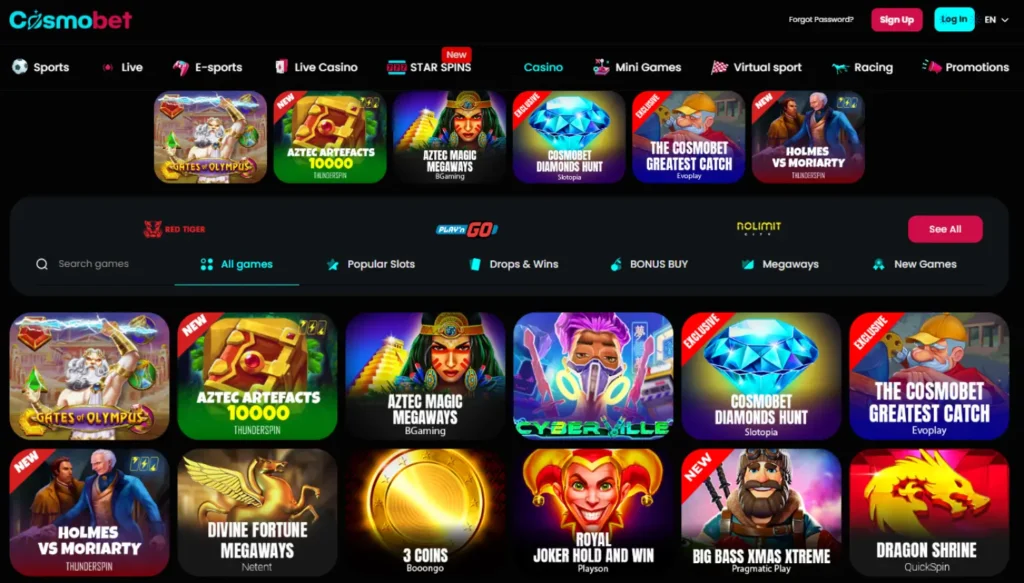Click the Sign Up button

click(x=897, y=20)
